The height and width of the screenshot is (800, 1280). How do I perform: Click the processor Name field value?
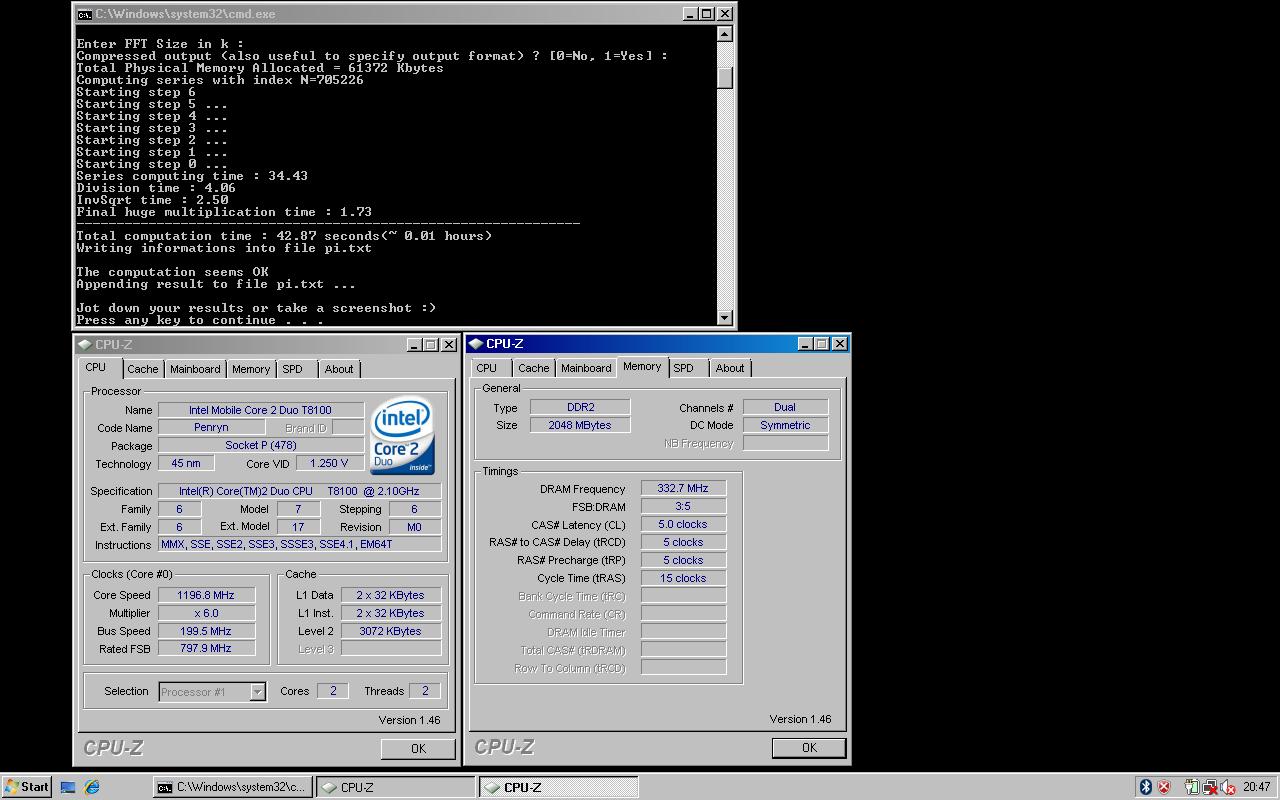pyautogui.click(x=260, y=409)
